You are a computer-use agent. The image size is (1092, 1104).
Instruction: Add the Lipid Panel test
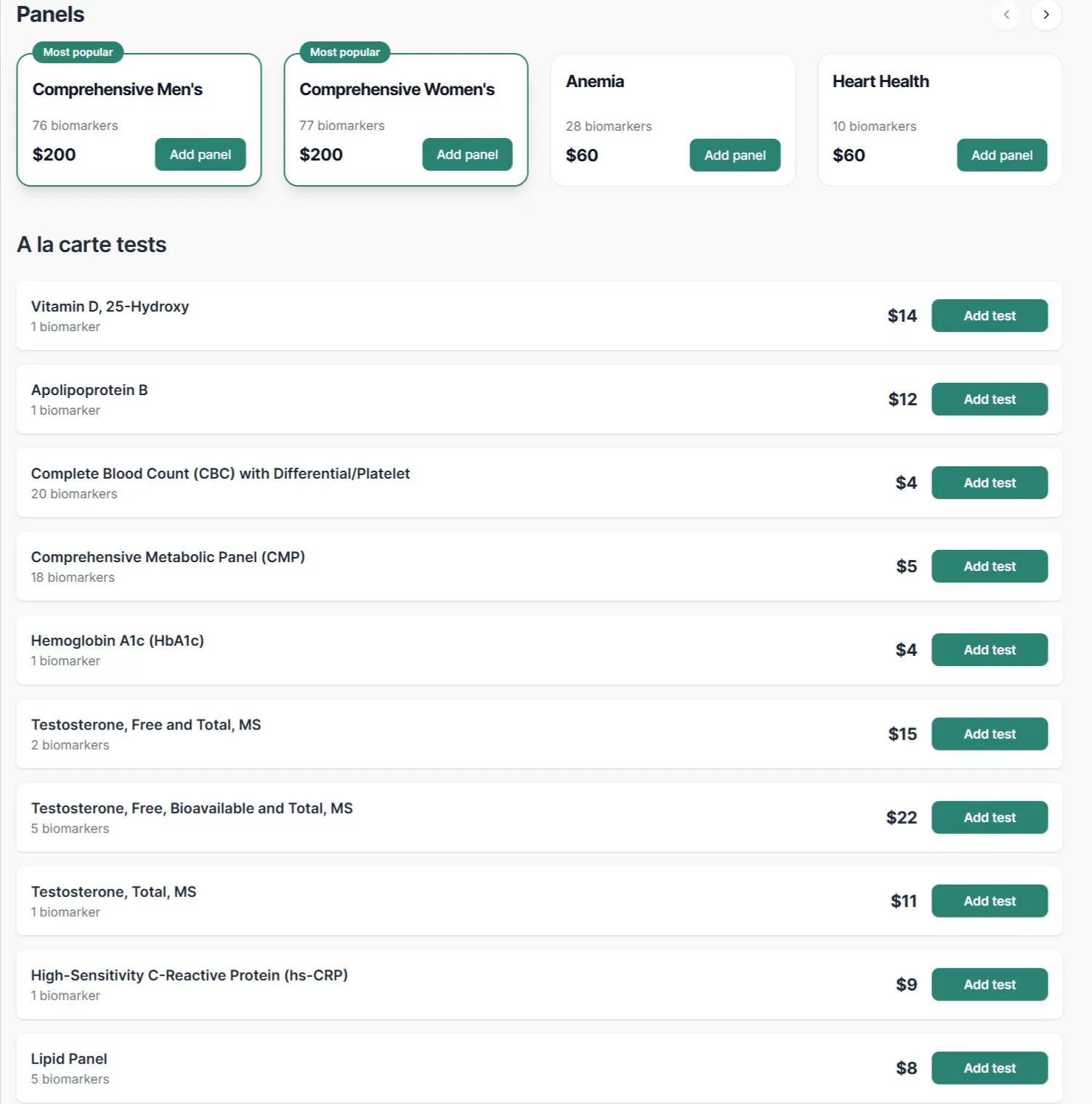click(x=989, y=1068)
